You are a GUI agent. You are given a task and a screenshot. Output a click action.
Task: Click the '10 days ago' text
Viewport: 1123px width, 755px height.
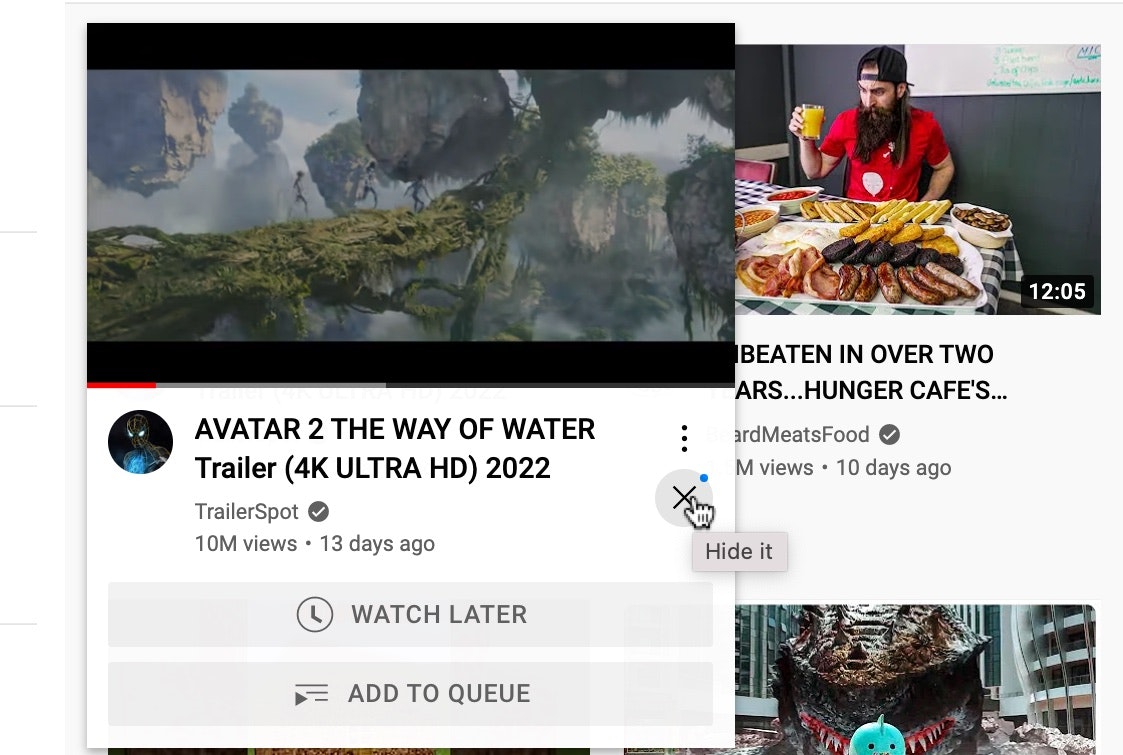(894, 468)
